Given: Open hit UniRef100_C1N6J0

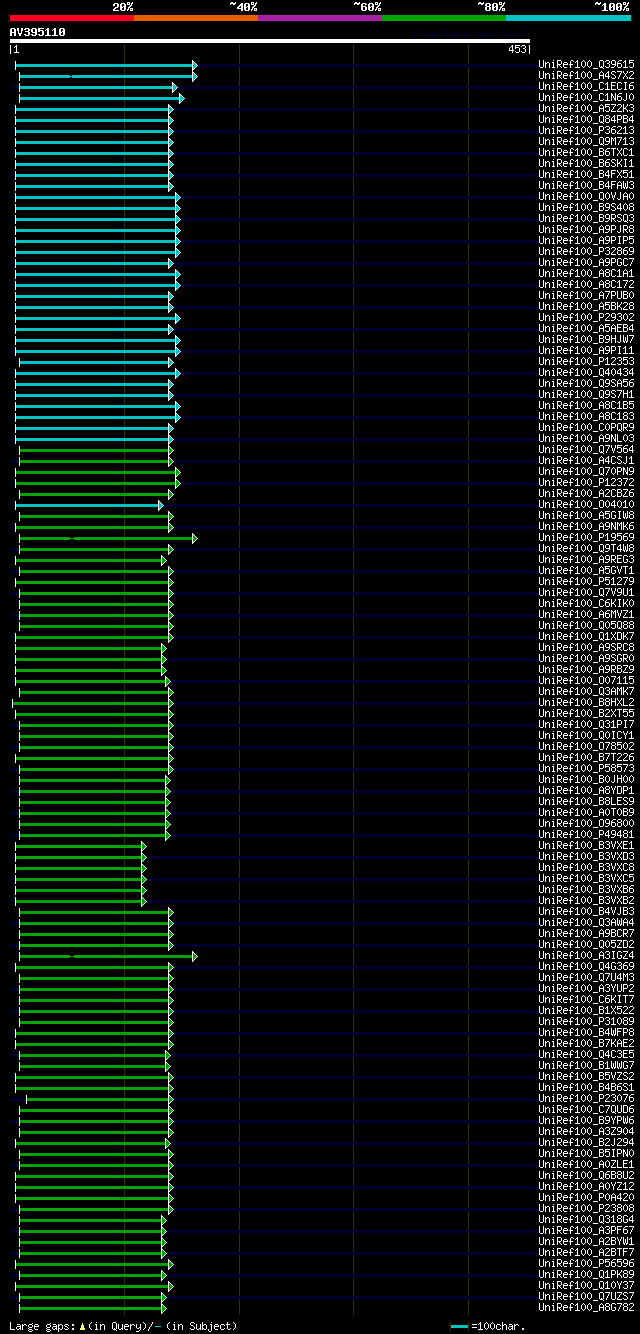Looking at the screenshot, I should pyautogui.click(x=586, y=97).
